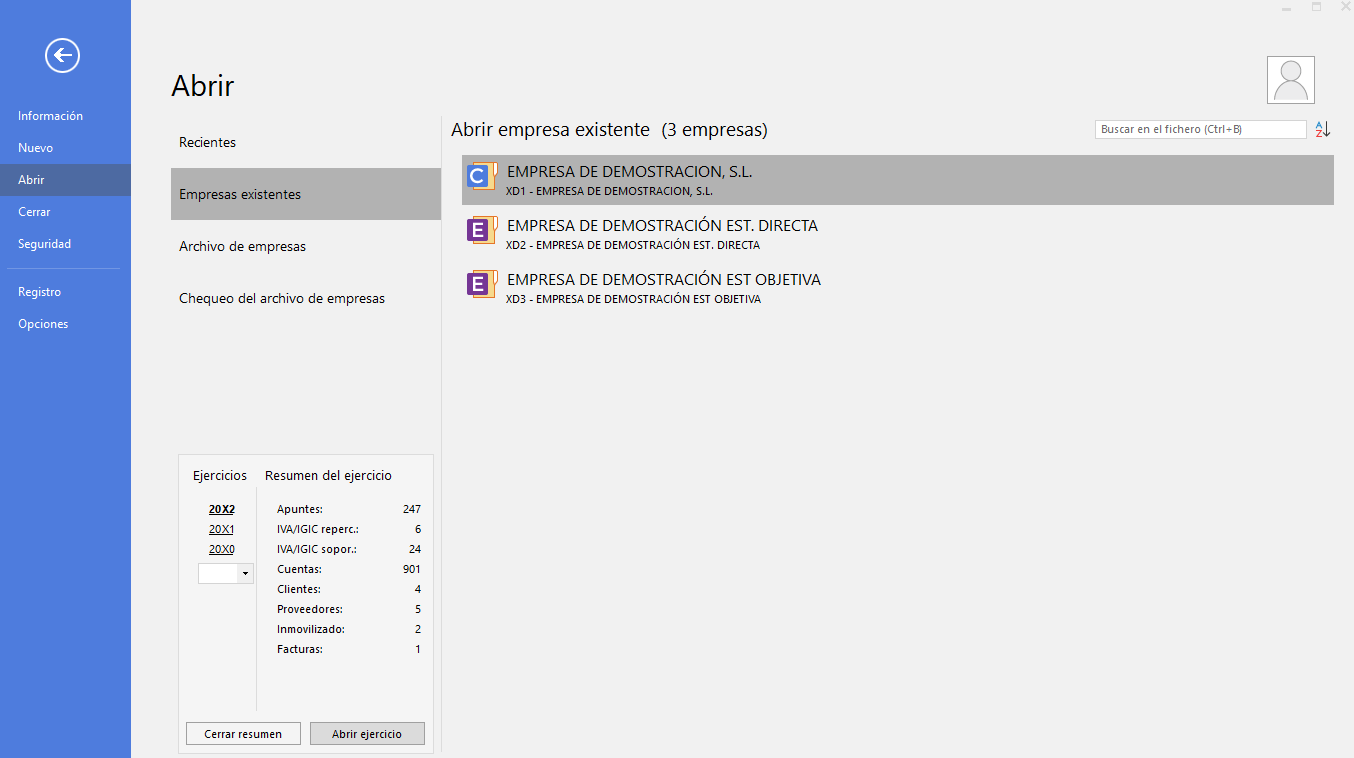Image resolution: width=1354 pixels, height=758 pixels.
Task: Select fiscal year 20X0 link
Action: (x=221, y=549)
